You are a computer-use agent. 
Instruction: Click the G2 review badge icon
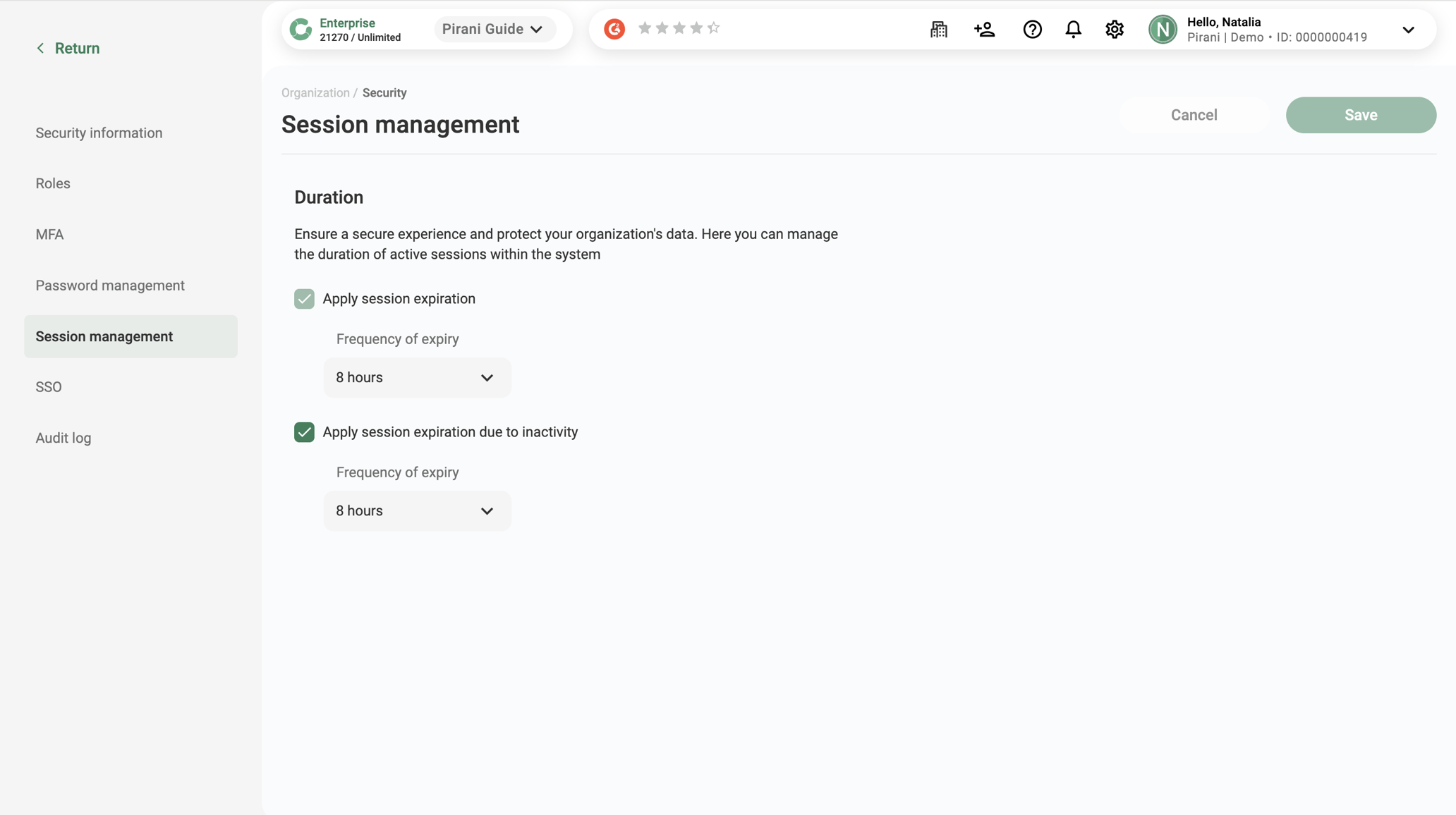[x=614, y=29]
